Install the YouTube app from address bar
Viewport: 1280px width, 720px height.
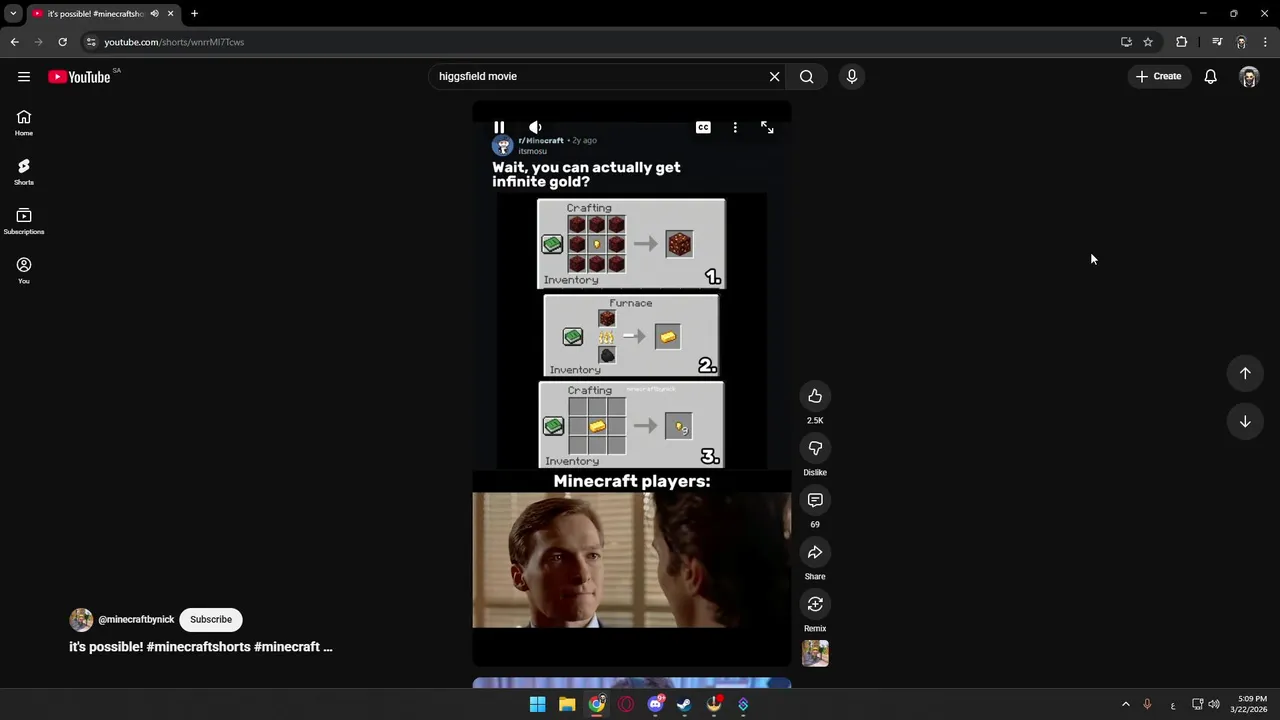point(1126,42)
